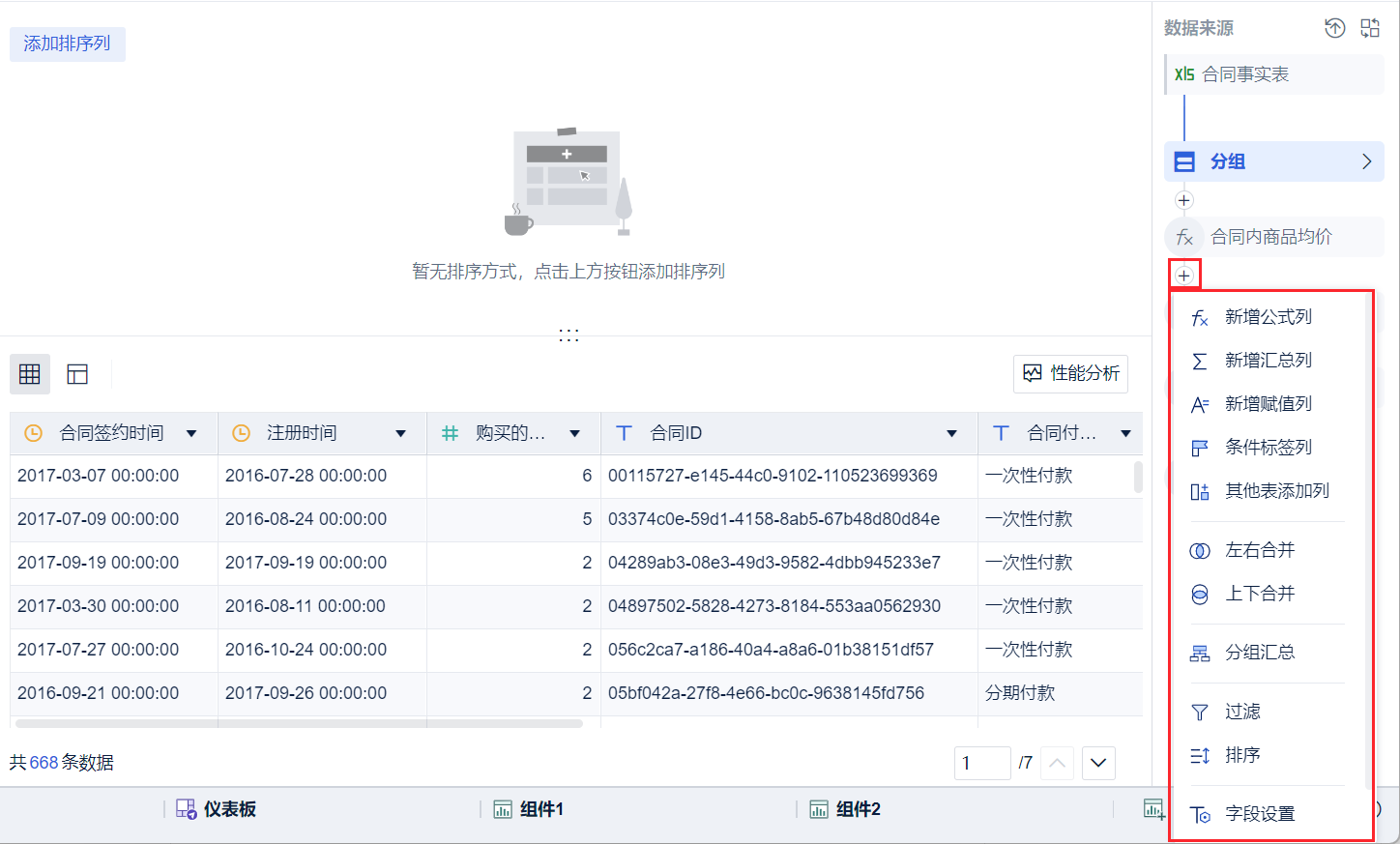
Task: Open 性能分析
Action: click(x=1071, y=373)
